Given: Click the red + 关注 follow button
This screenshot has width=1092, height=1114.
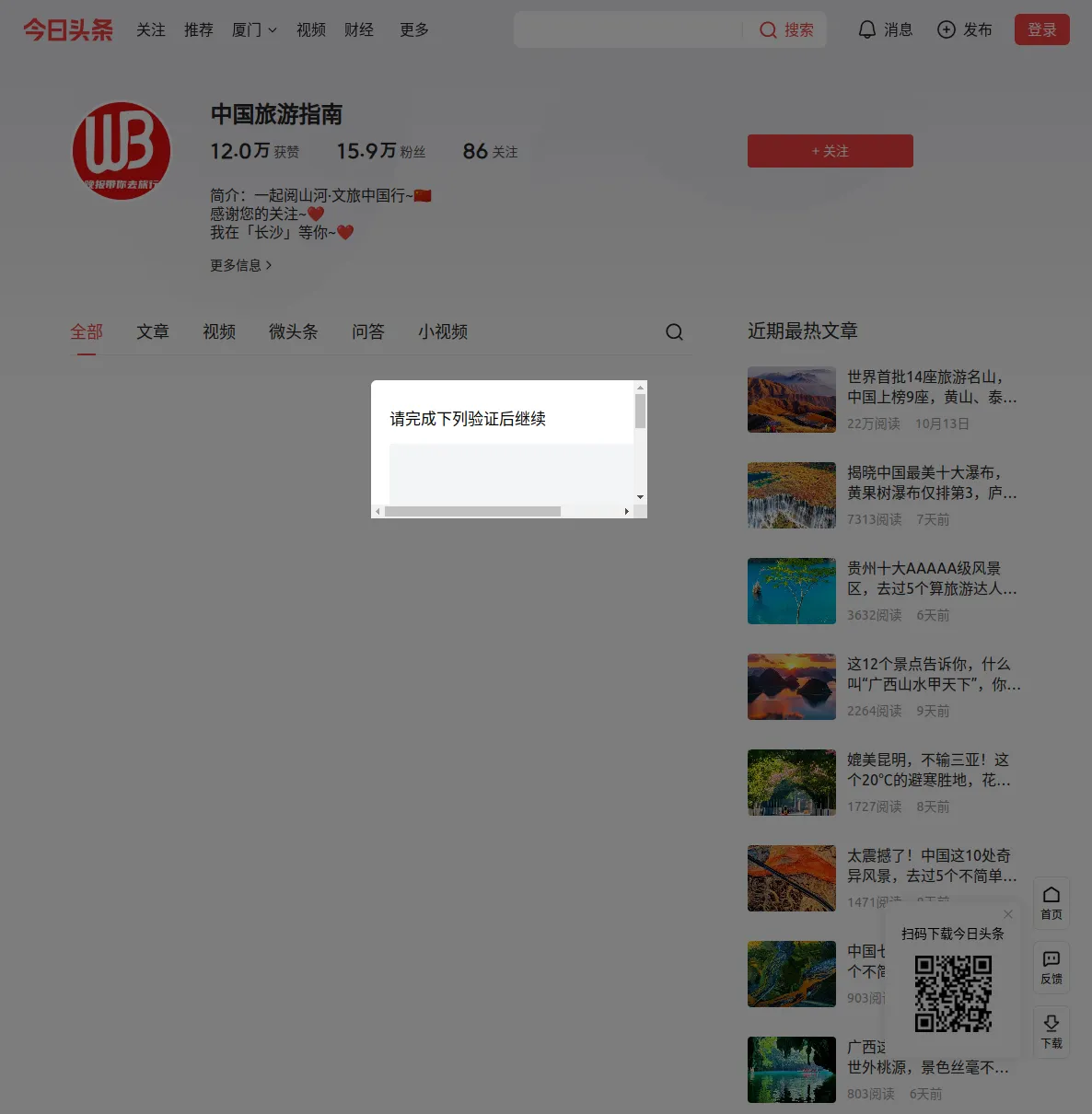Looking at the screenshot, I should tap(831, 151).
